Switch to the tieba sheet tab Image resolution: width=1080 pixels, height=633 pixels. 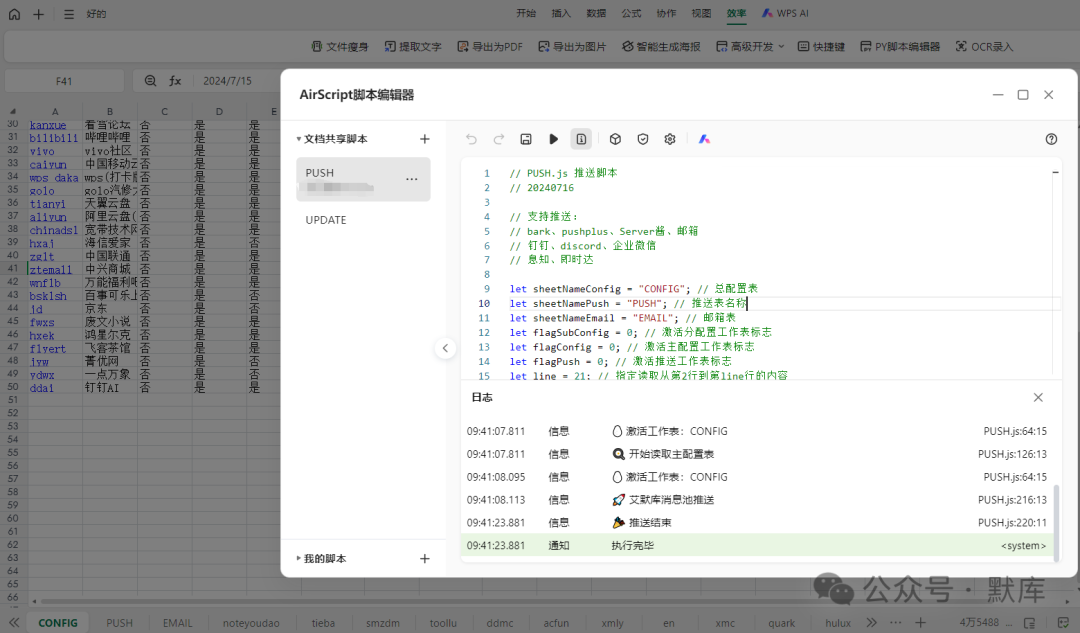point(323,623)
